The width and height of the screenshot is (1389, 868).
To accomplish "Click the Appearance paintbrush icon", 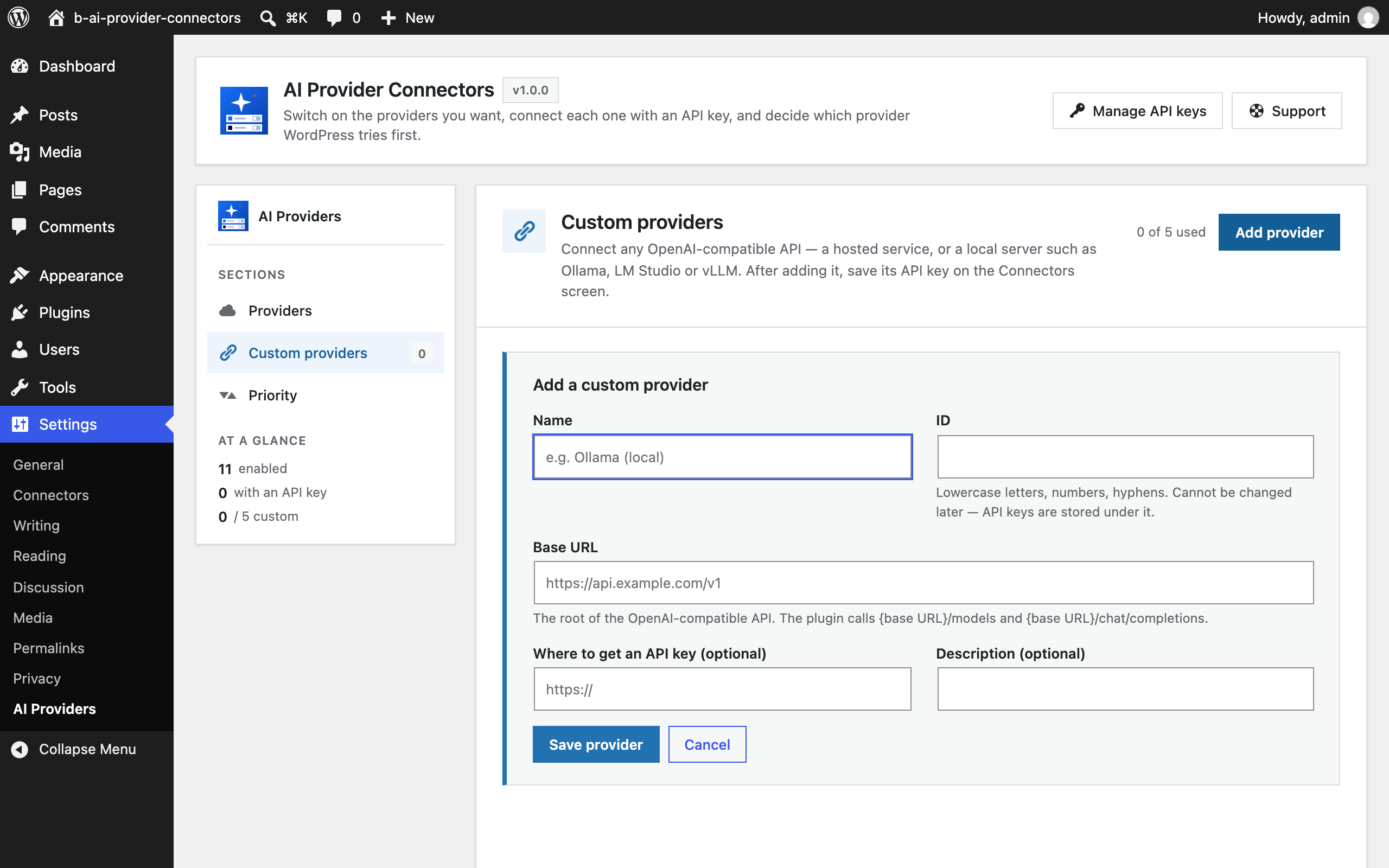I will click(x=20, y=276).
